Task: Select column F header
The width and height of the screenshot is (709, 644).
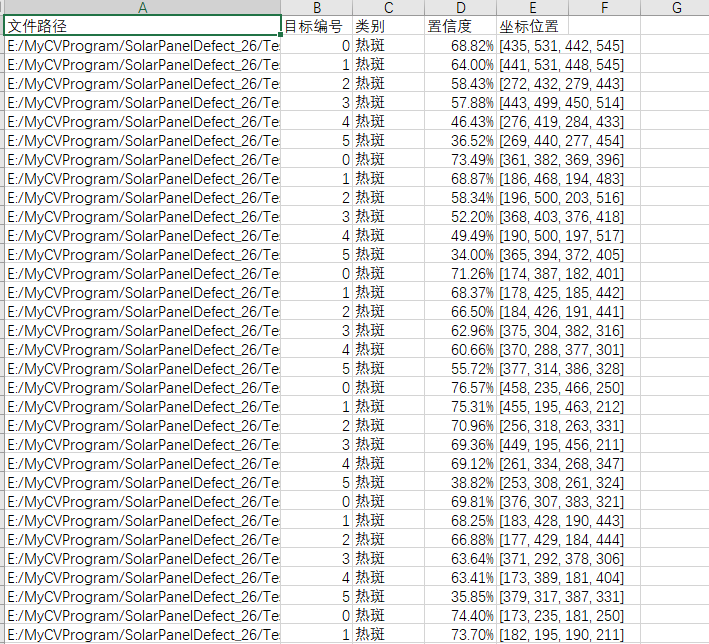Action: coord(604,7)
